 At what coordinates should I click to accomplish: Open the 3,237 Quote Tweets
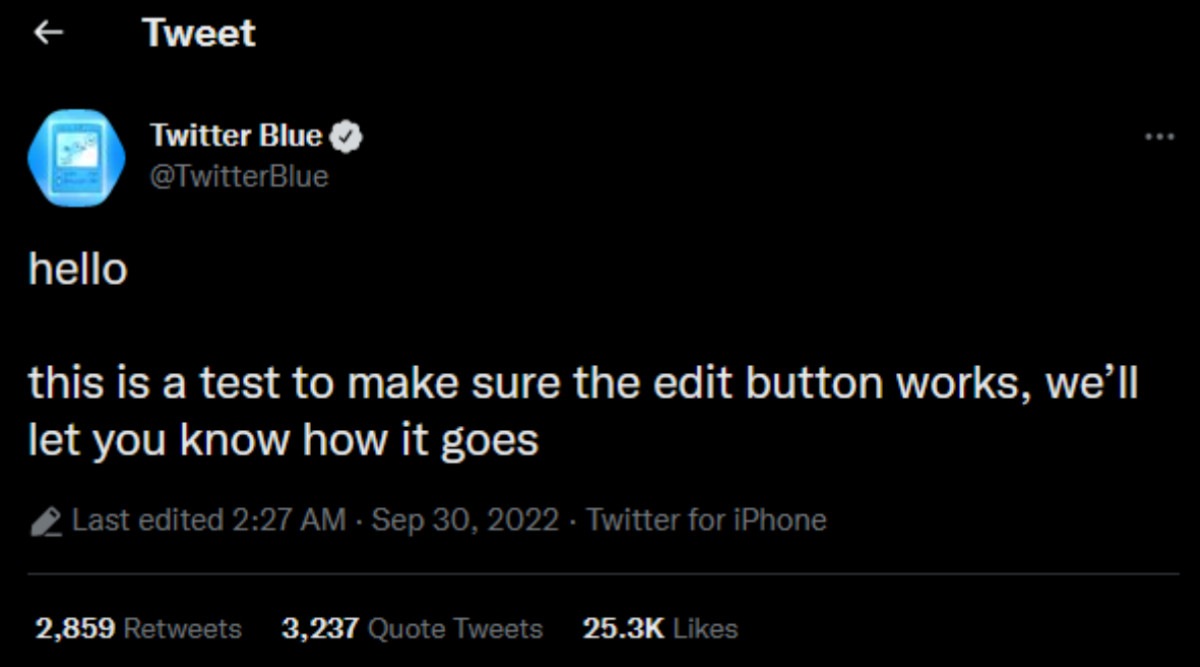[x=411, y=628]
